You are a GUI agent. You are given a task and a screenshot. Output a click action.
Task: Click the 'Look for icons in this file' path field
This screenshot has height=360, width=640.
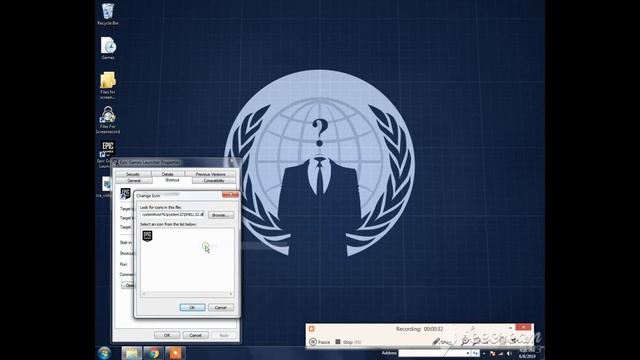pyautogui.click(x=172, y=214)
